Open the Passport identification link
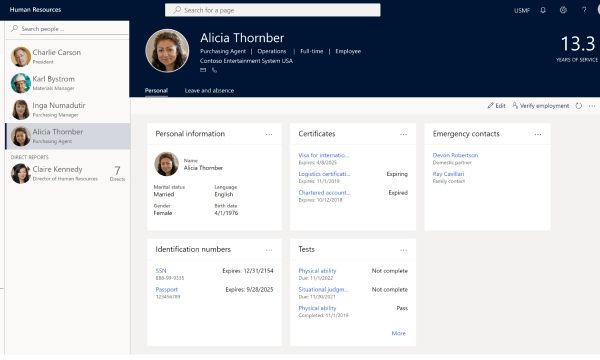Viewport: 600px width, 360px height. 166,290
